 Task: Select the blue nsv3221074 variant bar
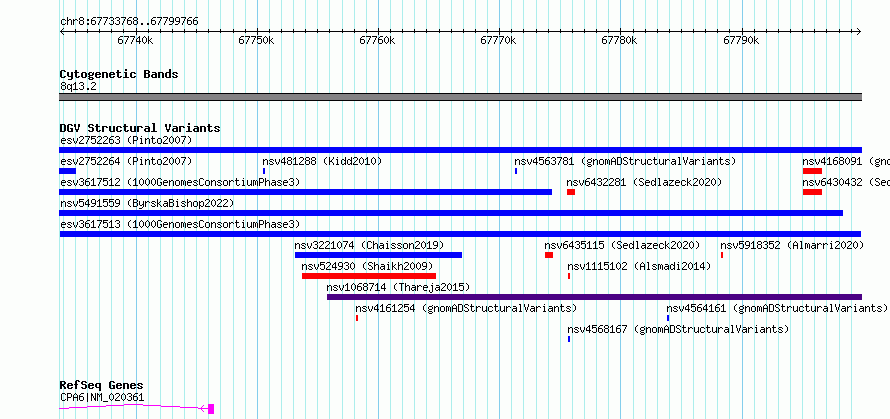pyautogui.click(x=379, y=255)
